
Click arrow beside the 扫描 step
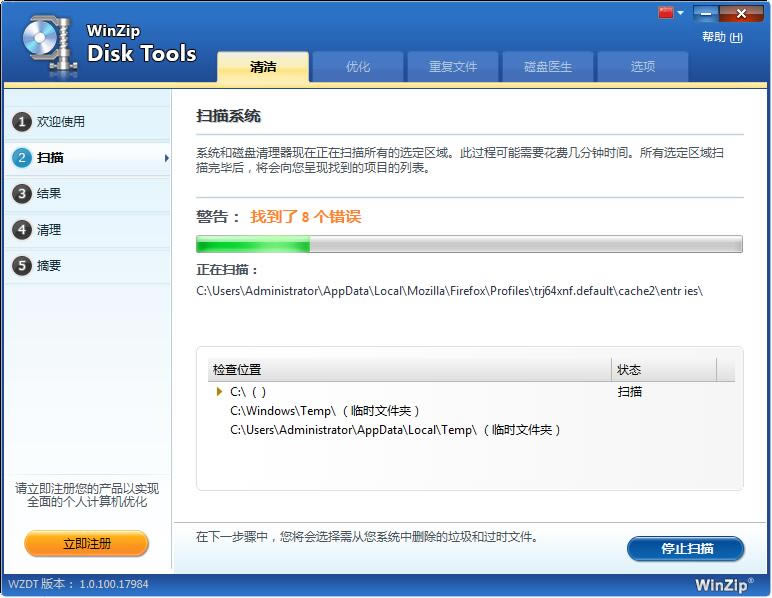point(166,158)
